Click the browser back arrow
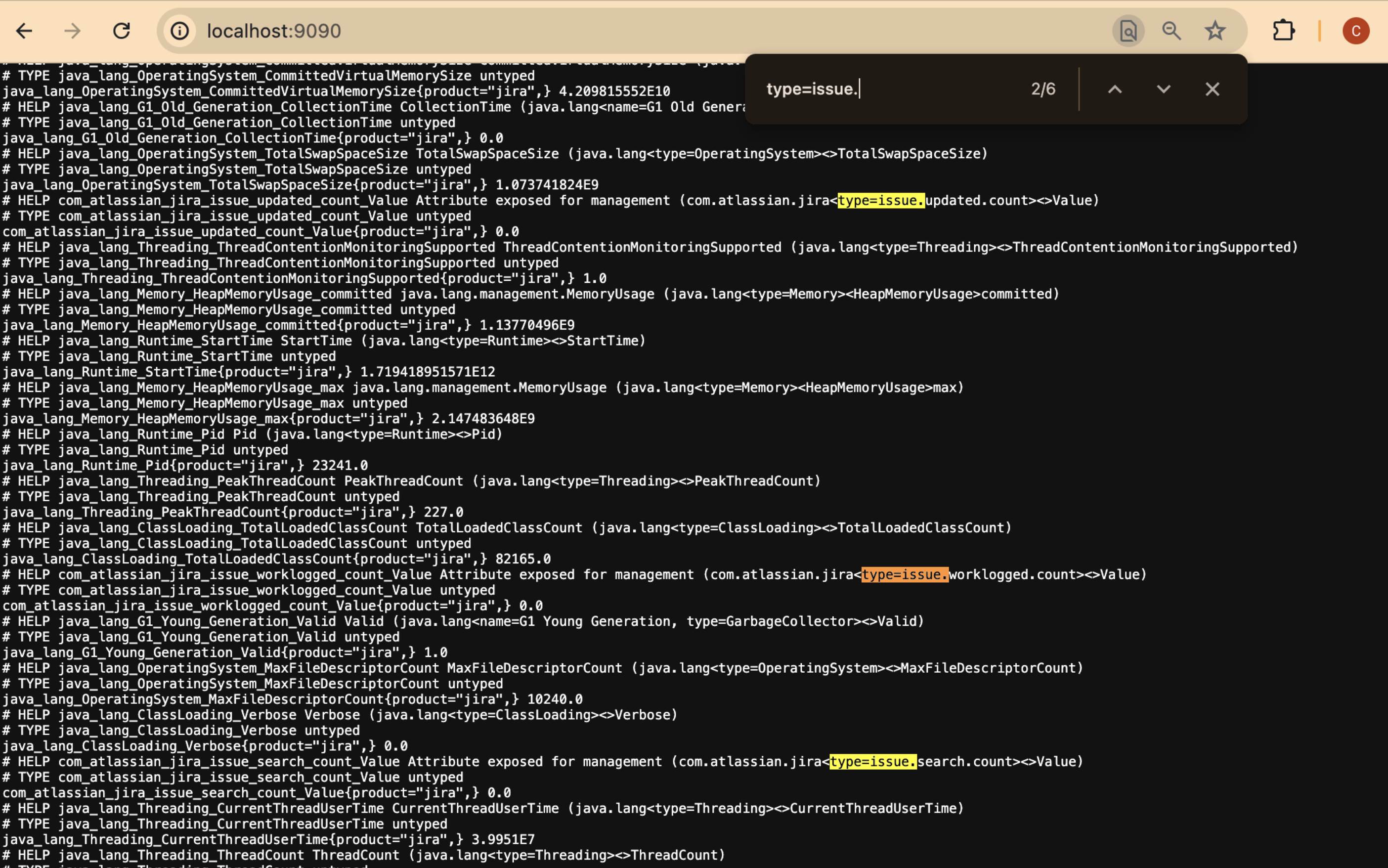The width and height of the screenshot is (1388, 868). [24, 31]
